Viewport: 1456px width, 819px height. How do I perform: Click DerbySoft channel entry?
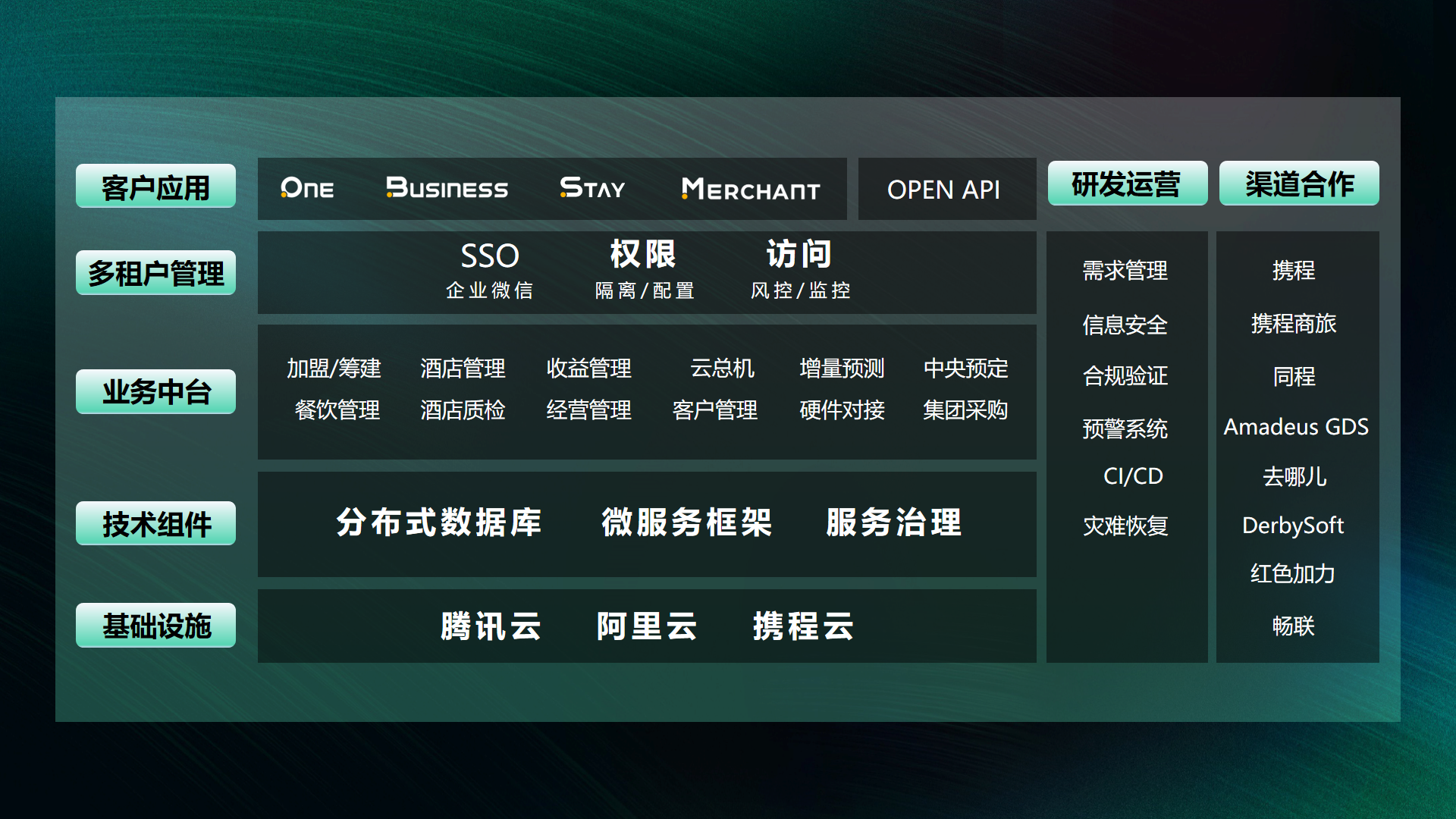point(1293,525)
